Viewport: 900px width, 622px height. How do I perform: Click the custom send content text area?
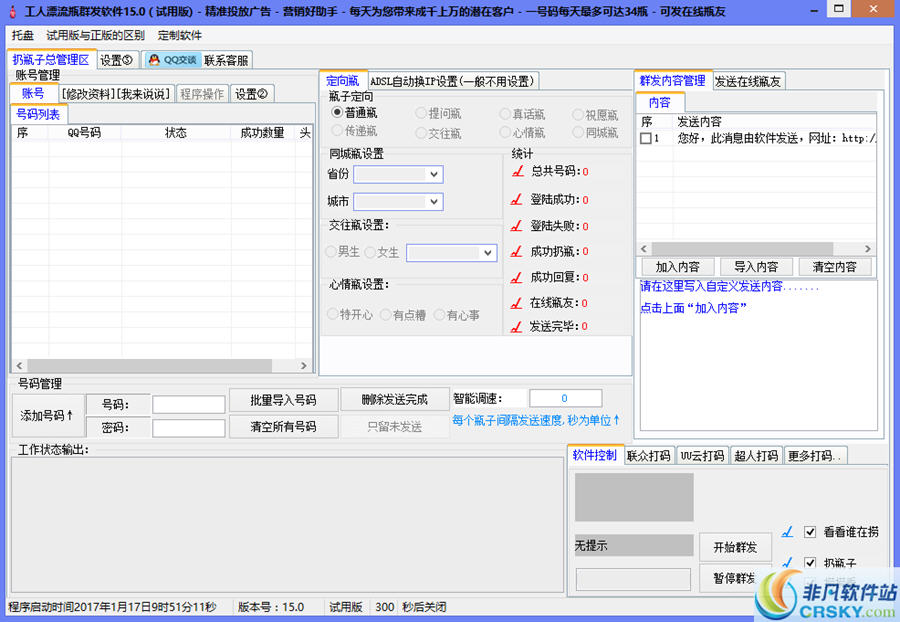pos(758,355)
